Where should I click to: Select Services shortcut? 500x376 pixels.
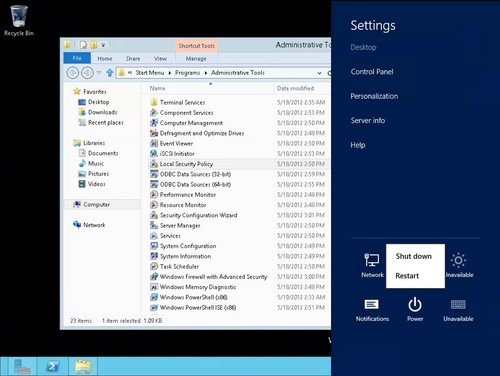[x=165, y=236]
